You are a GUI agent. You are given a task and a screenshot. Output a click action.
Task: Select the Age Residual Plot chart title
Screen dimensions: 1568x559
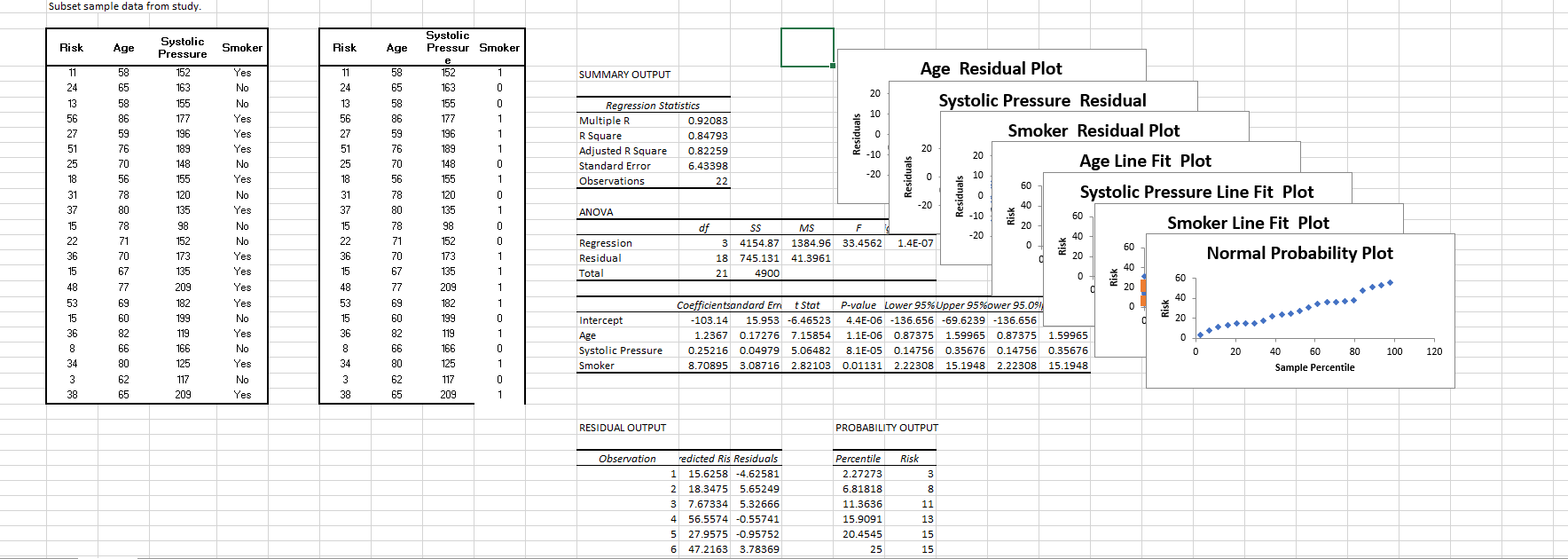point(991,69)
